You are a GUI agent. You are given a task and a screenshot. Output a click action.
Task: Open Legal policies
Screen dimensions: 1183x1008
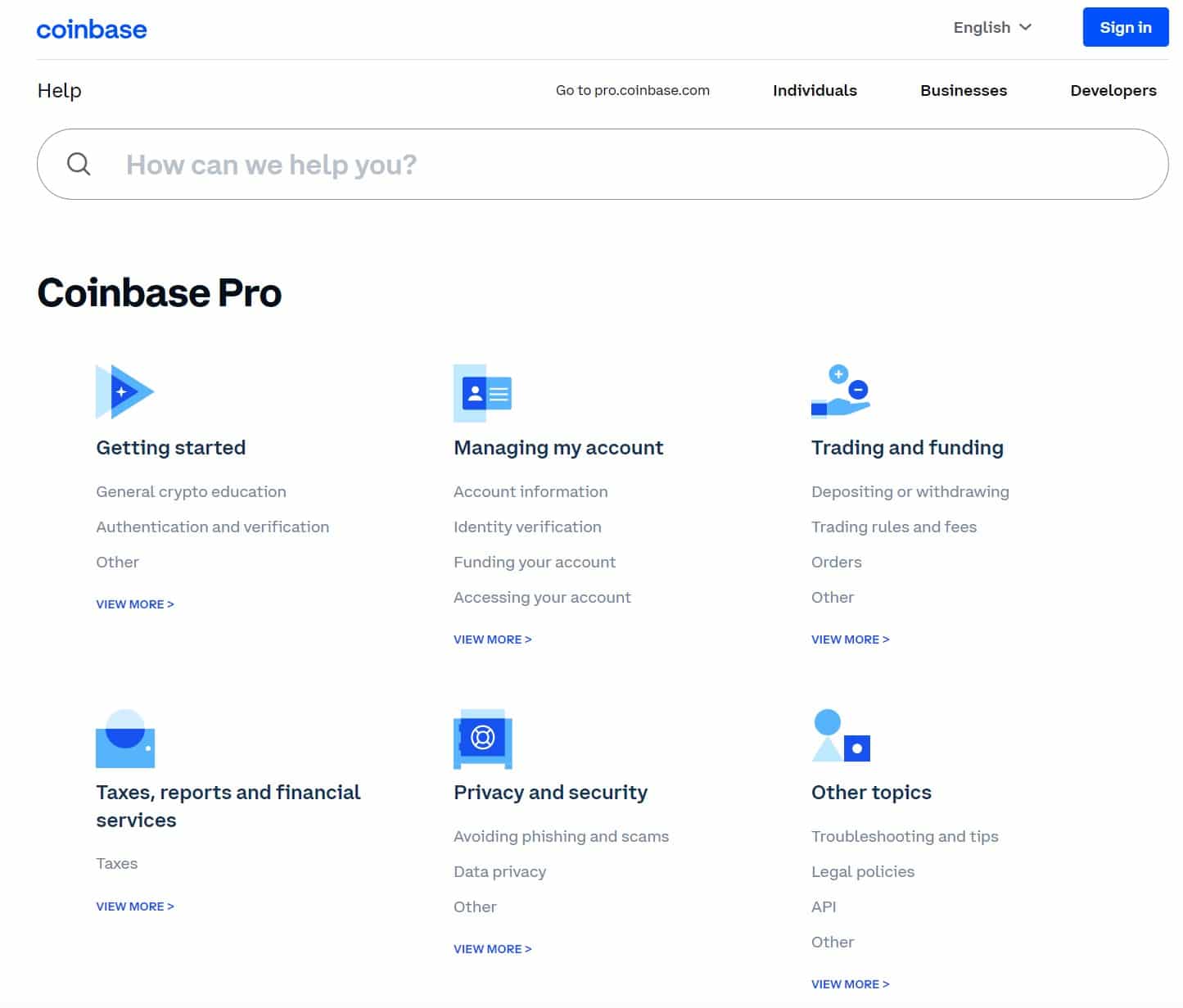863,871
